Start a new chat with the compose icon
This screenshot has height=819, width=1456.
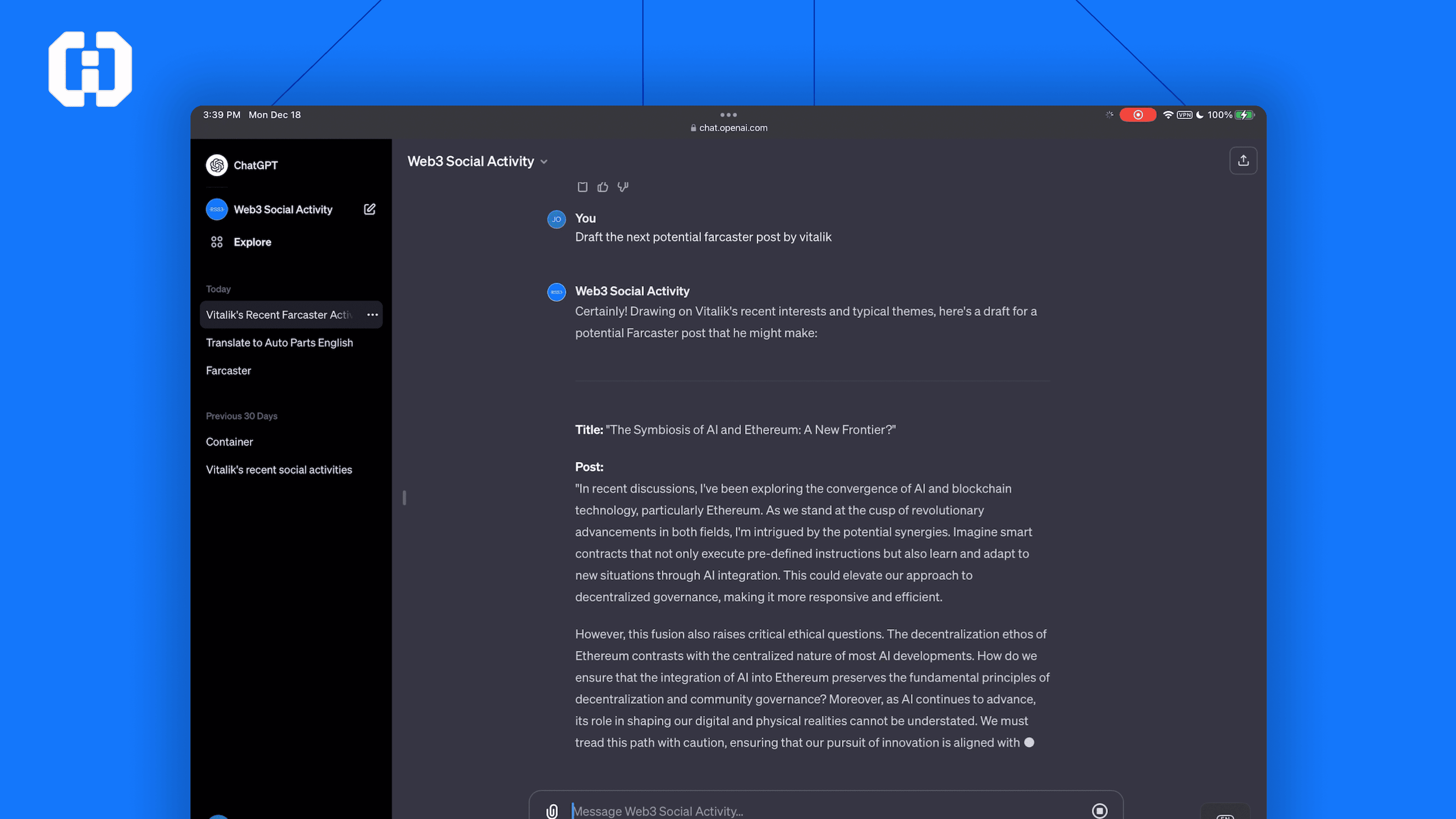pos(370,209)
